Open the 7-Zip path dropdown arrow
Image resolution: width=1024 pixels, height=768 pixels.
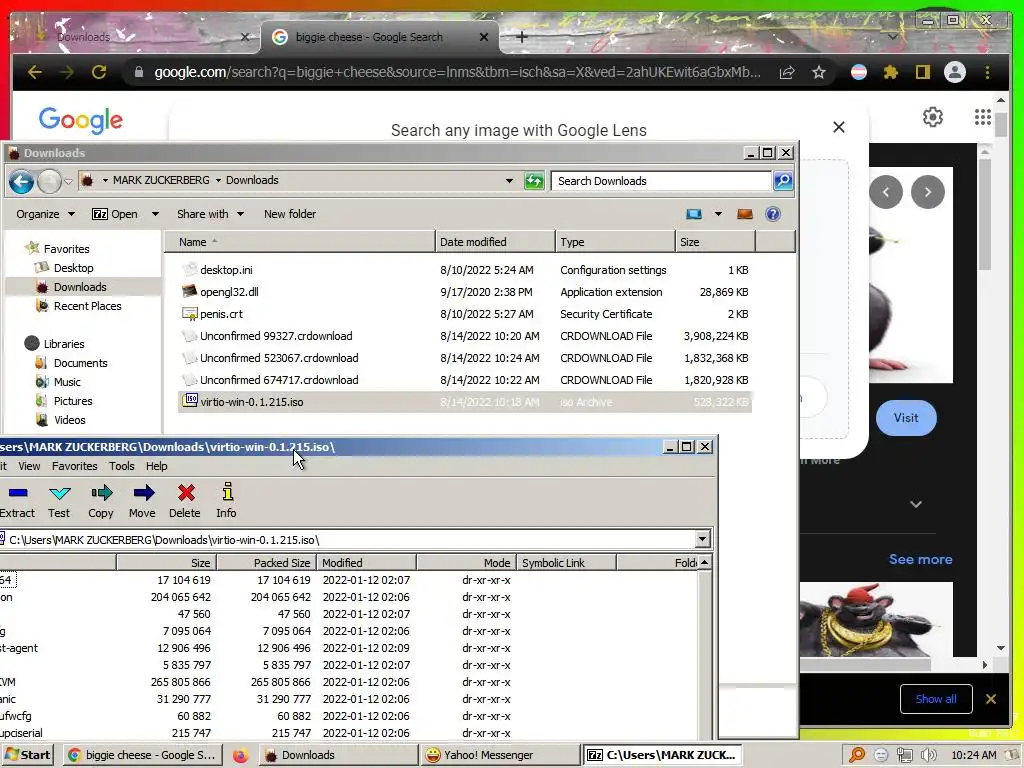pos(703,539)
